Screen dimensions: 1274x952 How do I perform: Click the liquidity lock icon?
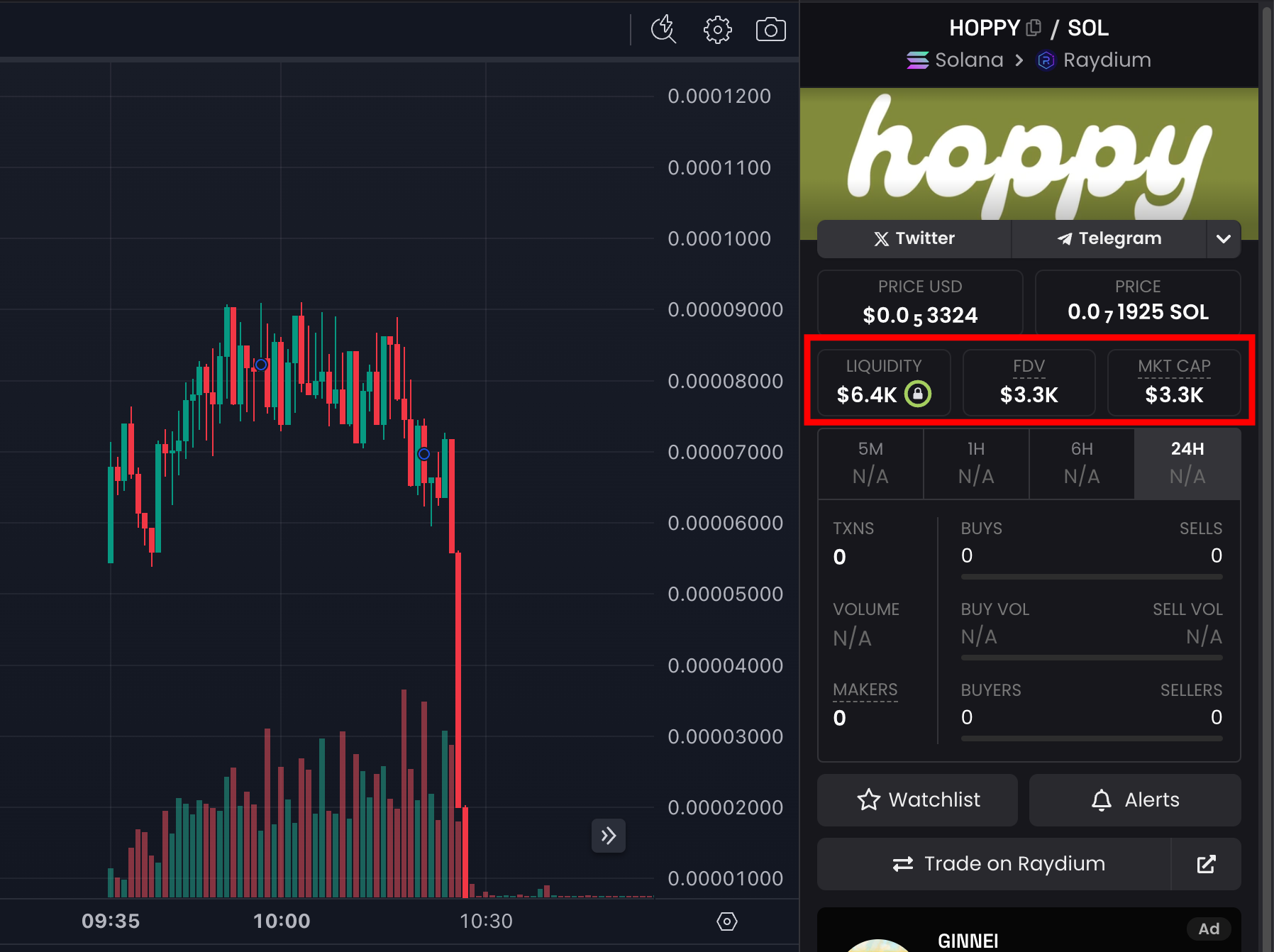pyautogui.click(x=918, y=394)
